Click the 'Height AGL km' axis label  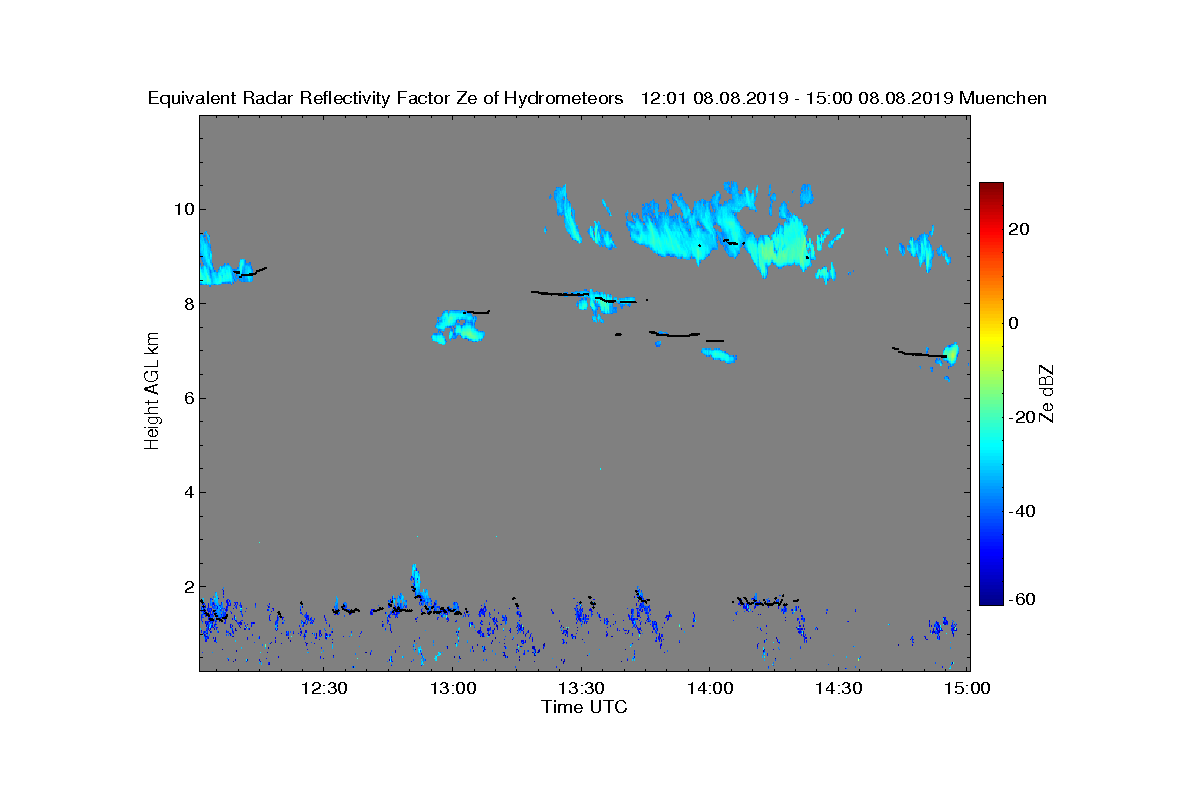152,393
